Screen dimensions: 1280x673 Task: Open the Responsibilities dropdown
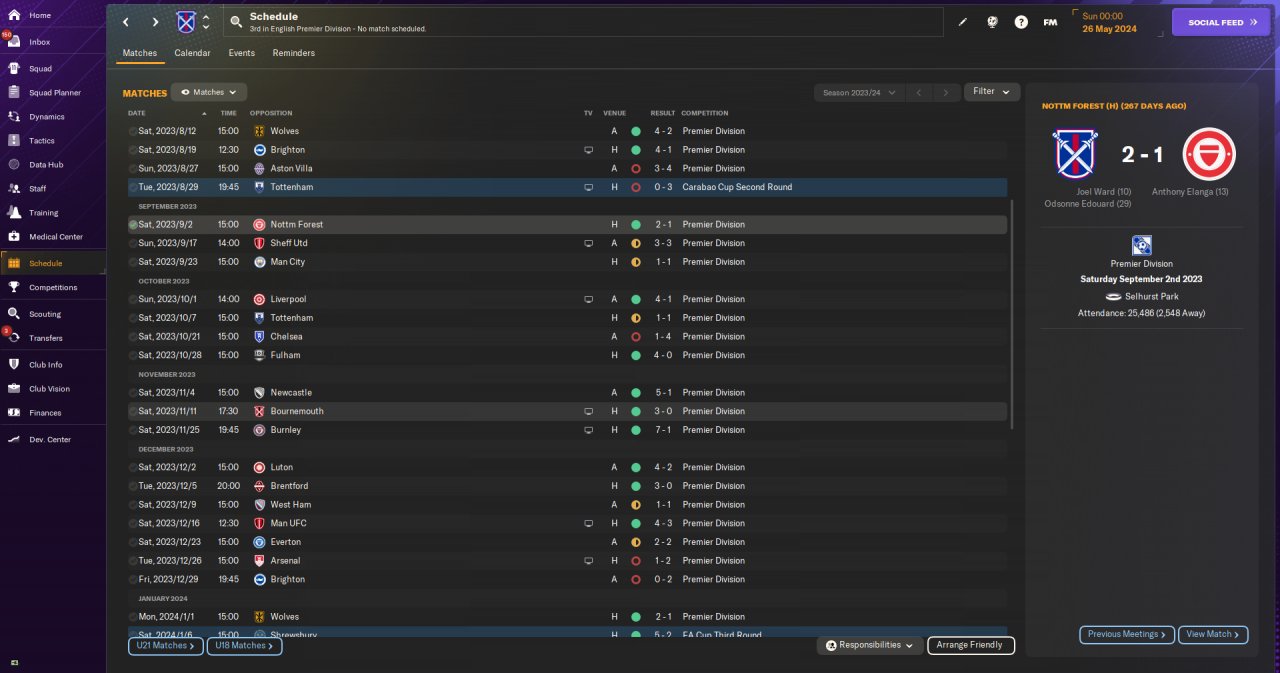[x=869, y=646]
